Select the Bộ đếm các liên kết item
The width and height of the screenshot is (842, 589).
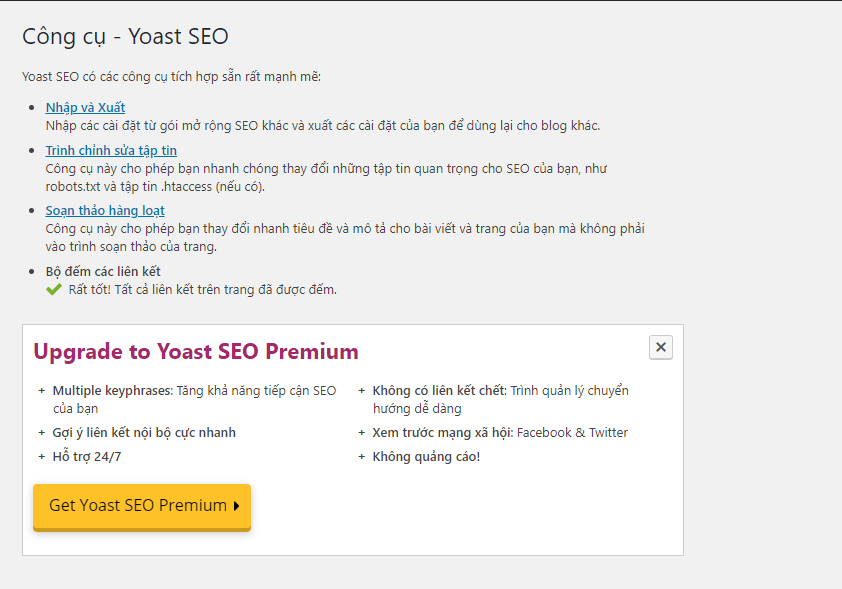[103, 272]
